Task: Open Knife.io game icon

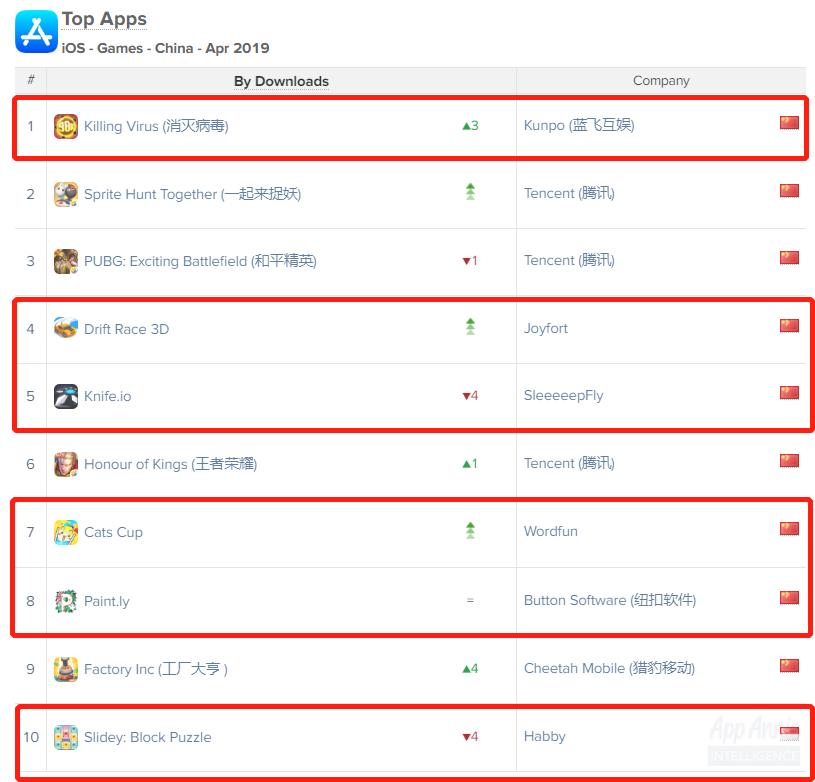Action: coord(66,396)
